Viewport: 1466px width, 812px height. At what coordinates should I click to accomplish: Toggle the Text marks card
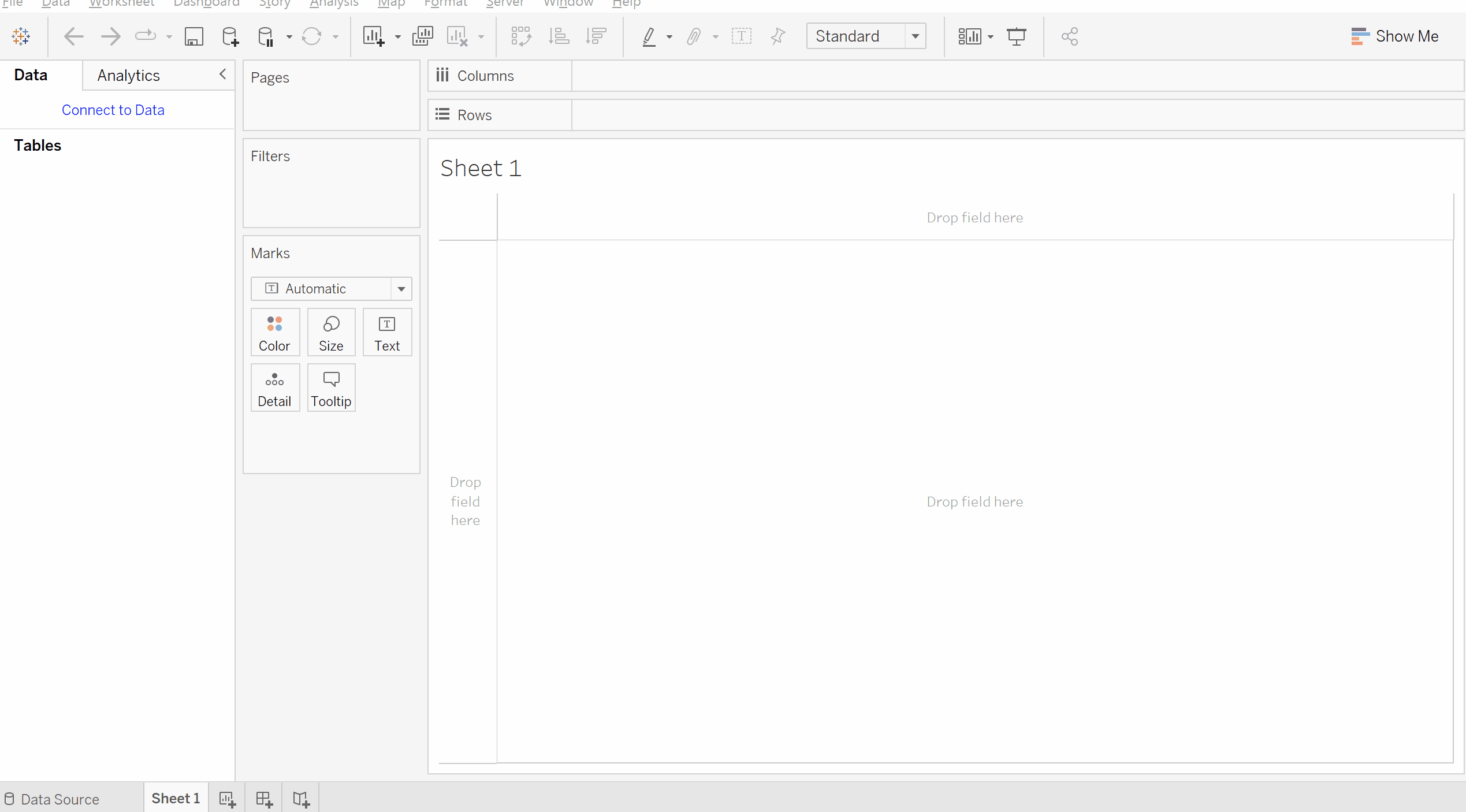[x=386, y=333]
